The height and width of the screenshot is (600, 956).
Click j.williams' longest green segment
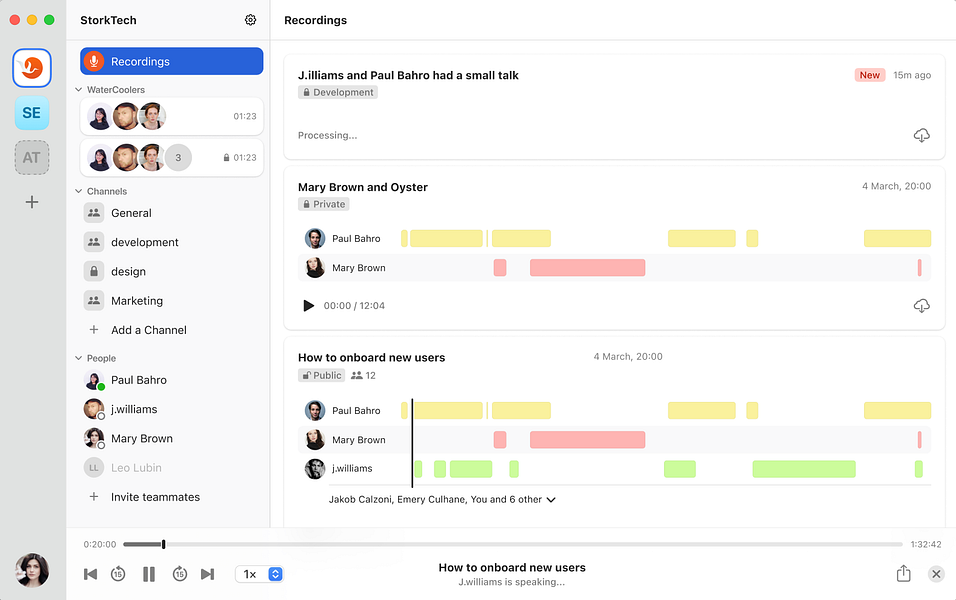coord(804,469)
